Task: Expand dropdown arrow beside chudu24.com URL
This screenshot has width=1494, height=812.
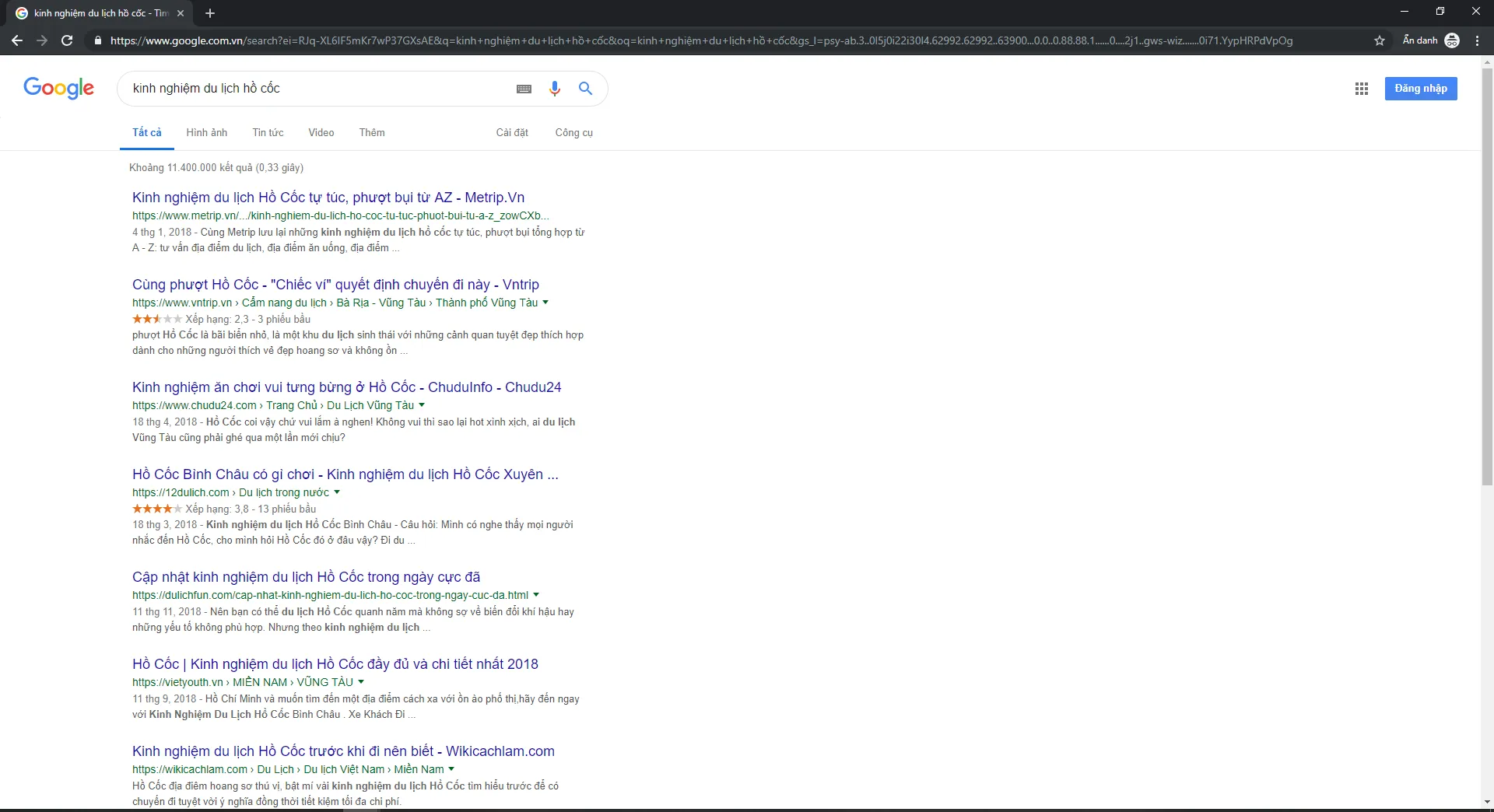Action: click(x=422, y=405)
